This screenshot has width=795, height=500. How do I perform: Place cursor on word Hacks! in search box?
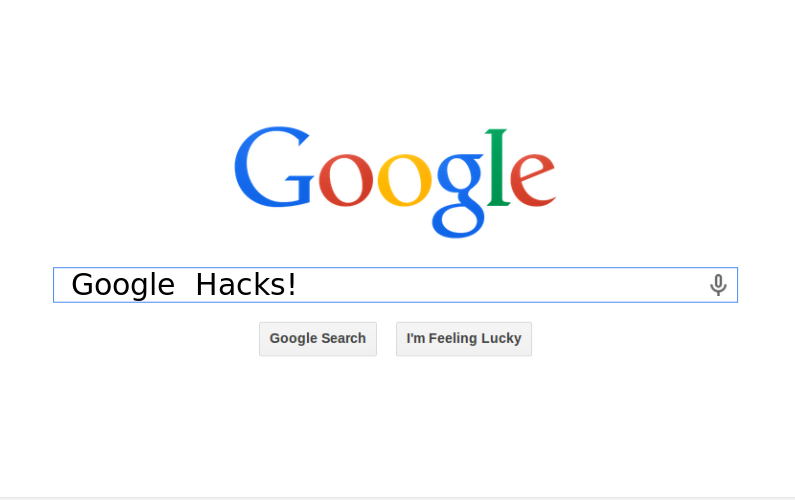coord(246,284)
